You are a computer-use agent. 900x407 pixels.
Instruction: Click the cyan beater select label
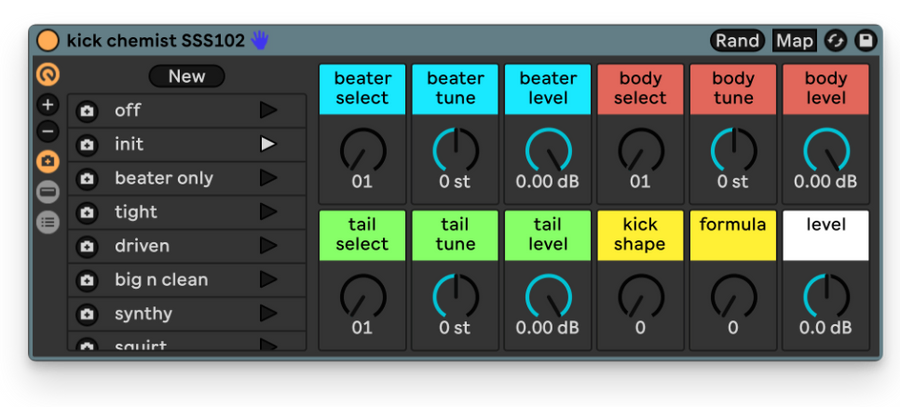tap(362, 89)
